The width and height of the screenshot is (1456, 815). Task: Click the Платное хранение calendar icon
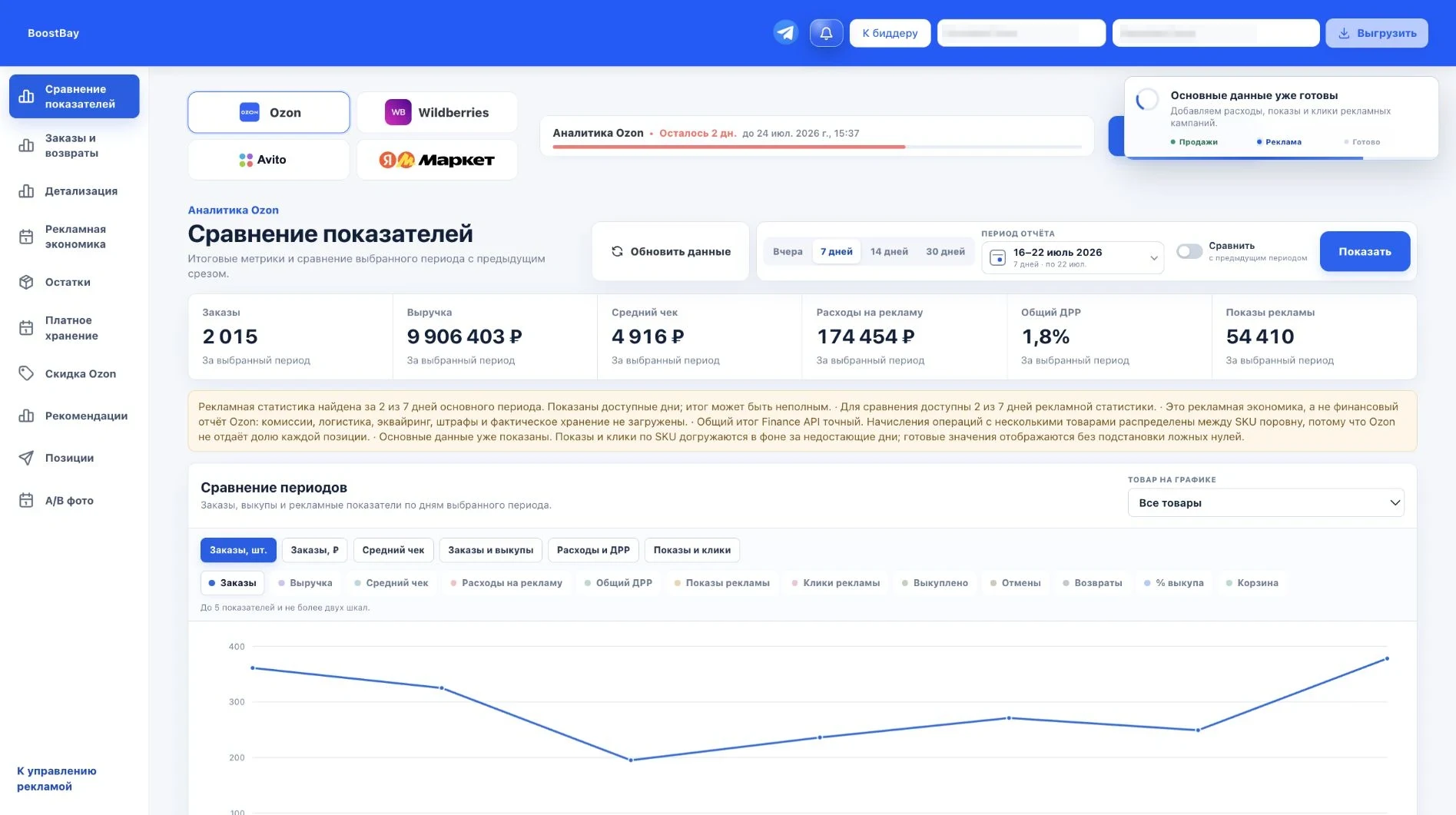(26, 328)
